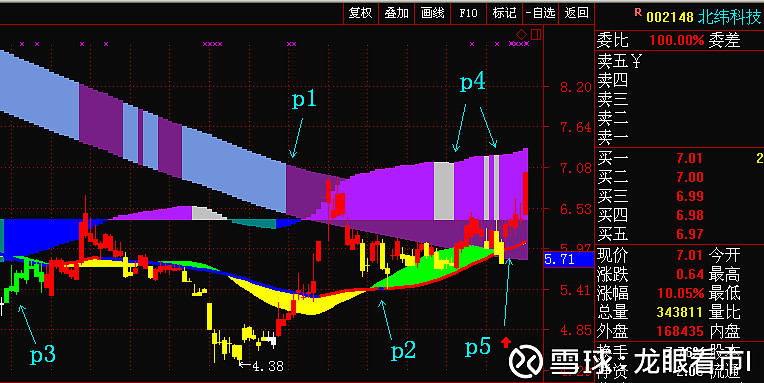
Task: Click the 标记 mark button
Action: coord(504,13)
